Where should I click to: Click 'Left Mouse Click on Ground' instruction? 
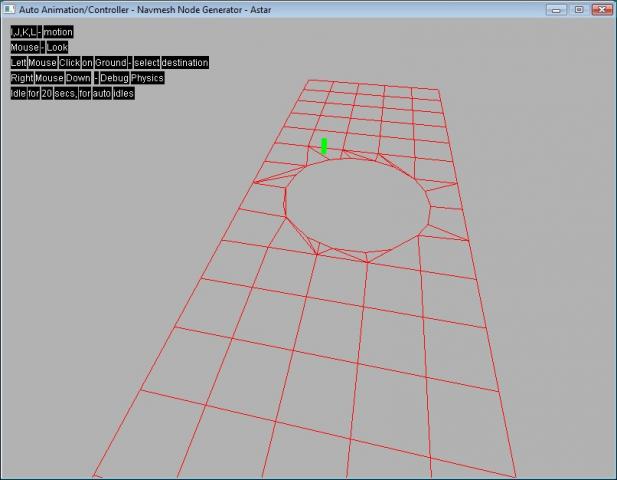click(x=109, y=63)
